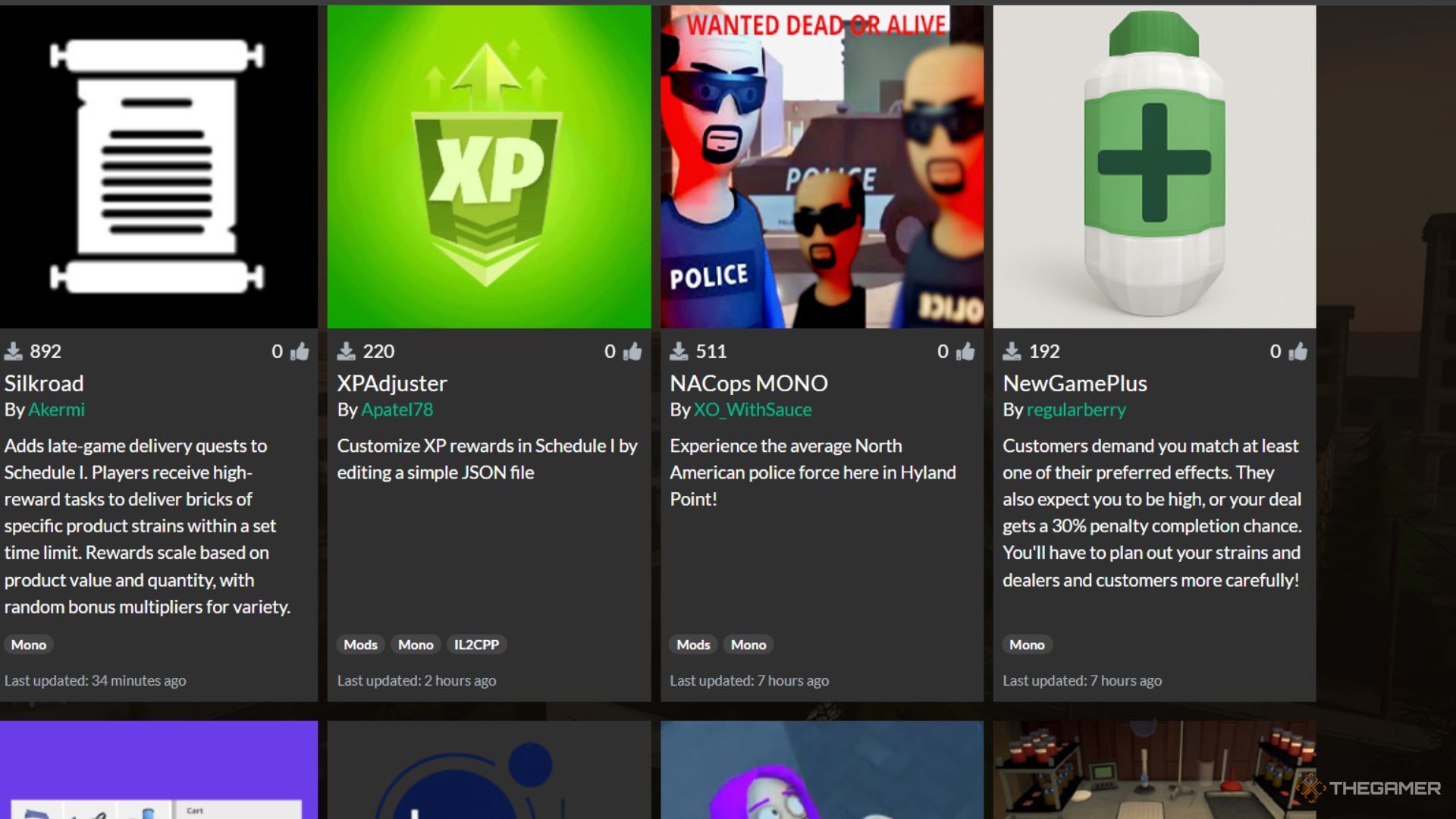Open the XPAdjuster green XP thumbnail
The image size is (1456, 819).
coord(489,167)
